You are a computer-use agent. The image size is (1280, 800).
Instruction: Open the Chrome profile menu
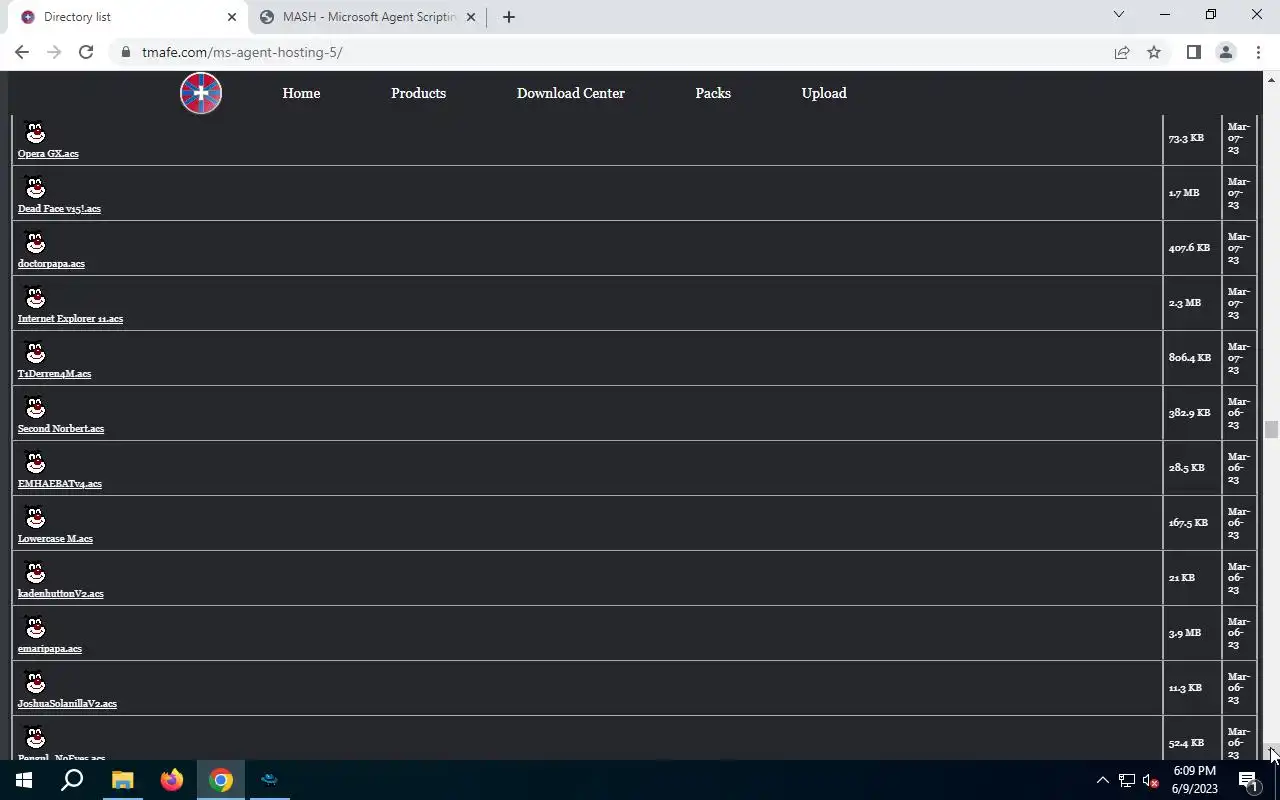pos(1225,52)
